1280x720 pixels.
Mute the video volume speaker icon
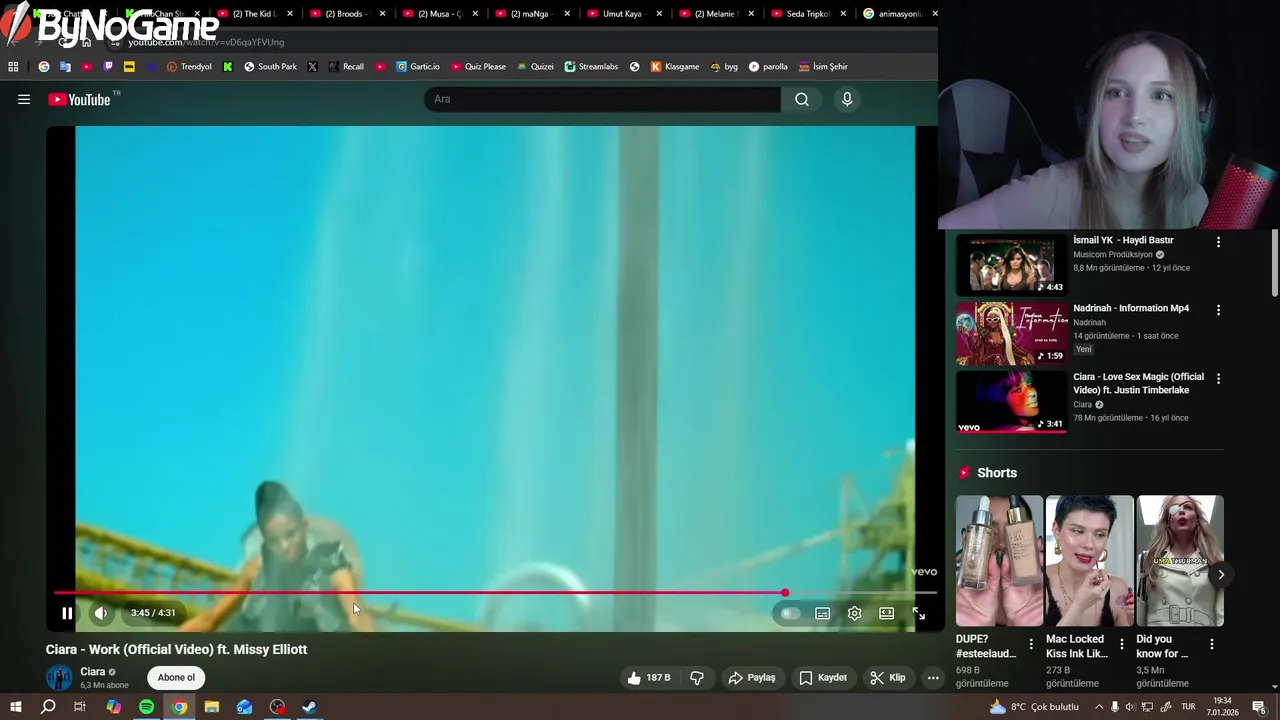click(101, 613)
